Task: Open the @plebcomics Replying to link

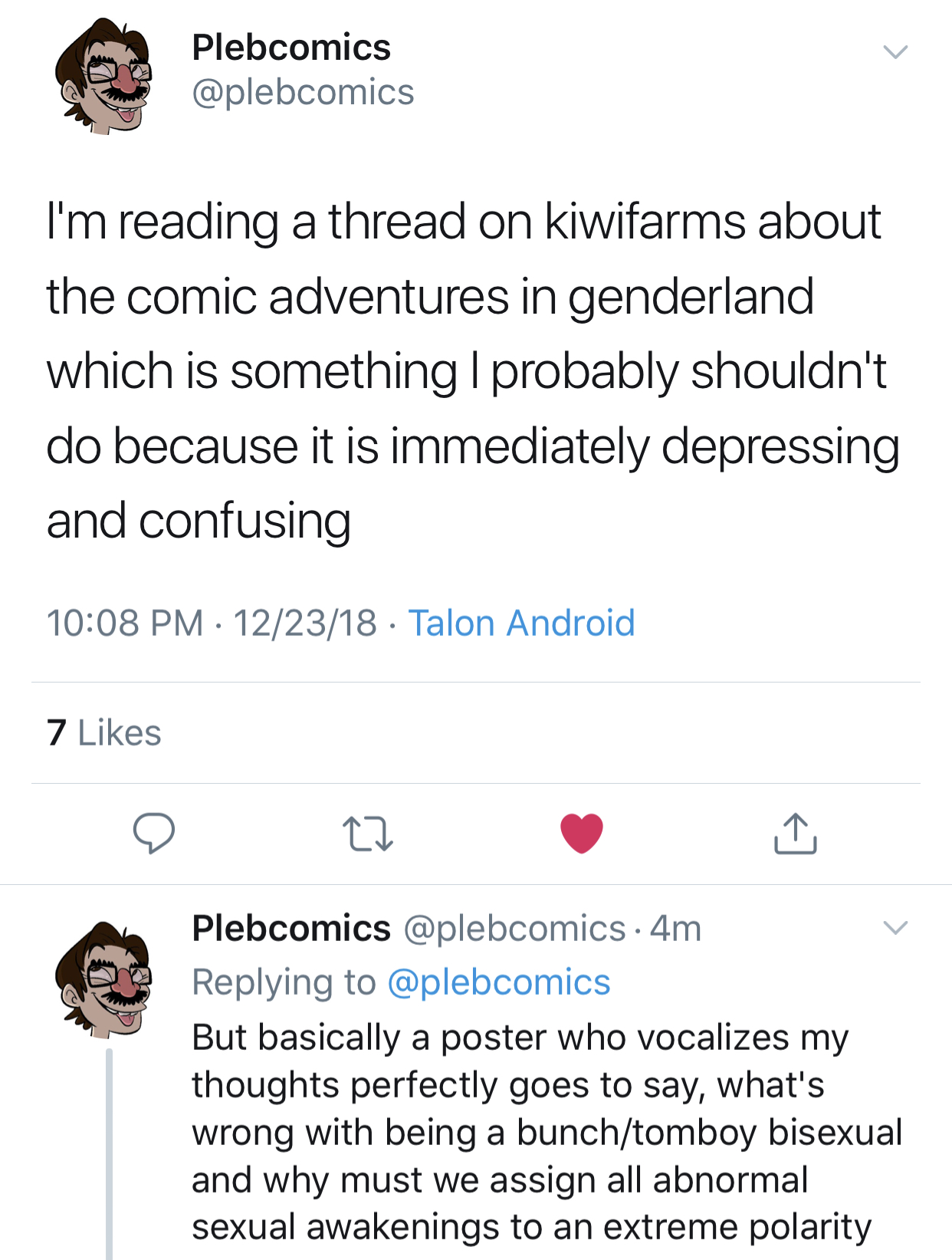Action: pos(499,982)
